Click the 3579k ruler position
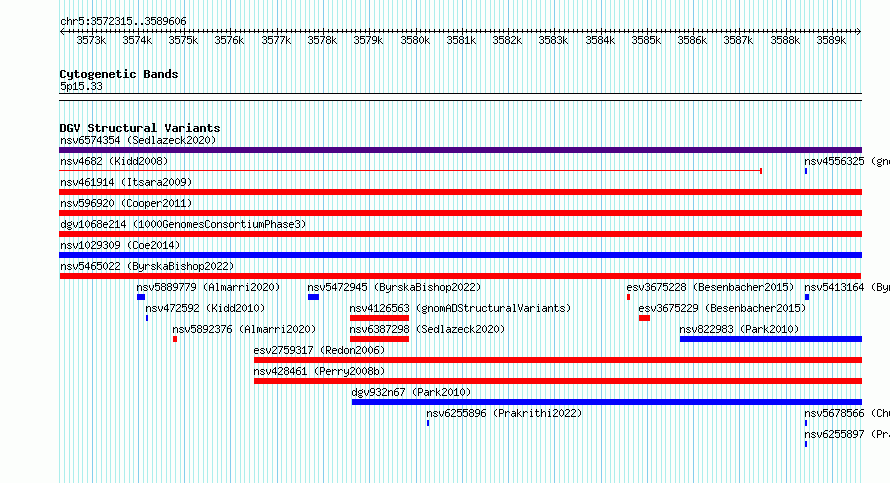The width and height of the screenshot is (890, 483). click(368, 40)
